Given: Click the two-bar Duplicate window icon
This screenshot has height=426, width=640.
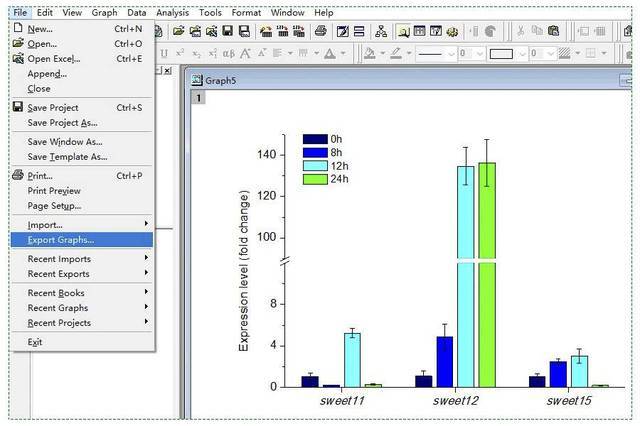Looking at the screenshot, I should point(359,31).
